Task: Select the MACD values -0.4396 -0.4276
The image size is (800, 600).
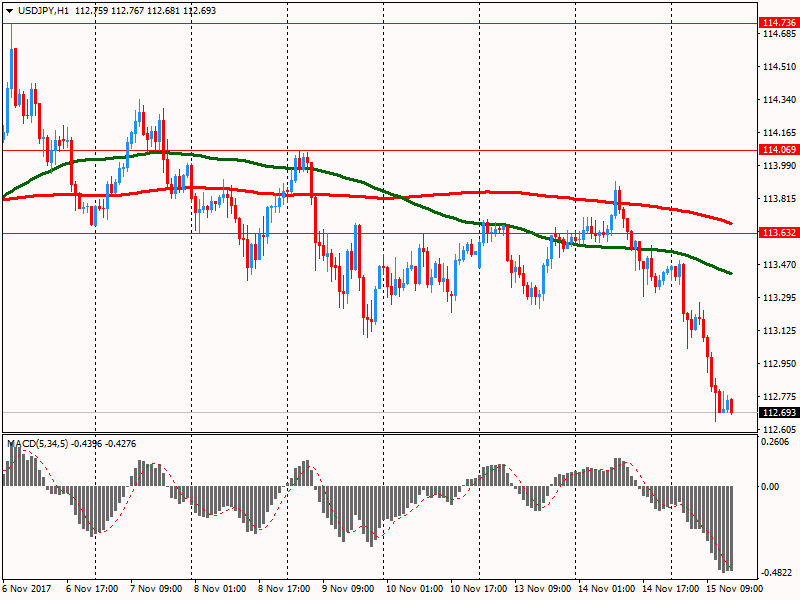Action: pos(104,444)
